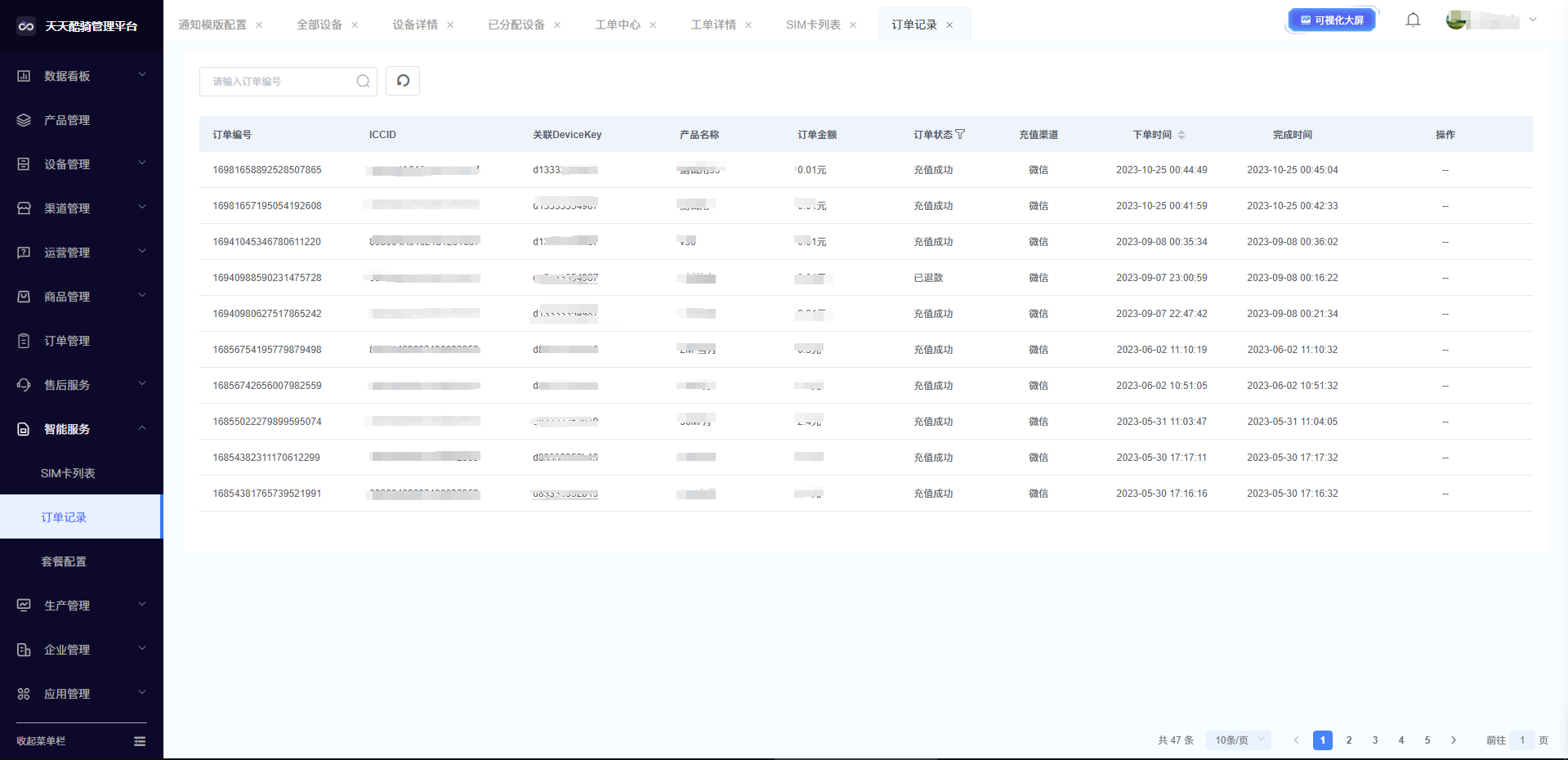
Task: Click the order number search field
Action: point(278,82)
